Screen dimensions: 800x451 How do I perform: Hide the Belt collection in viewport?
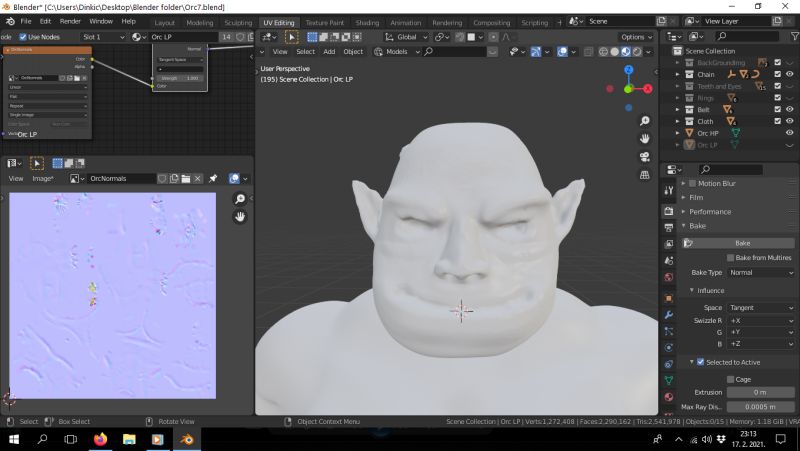[790, 109]
